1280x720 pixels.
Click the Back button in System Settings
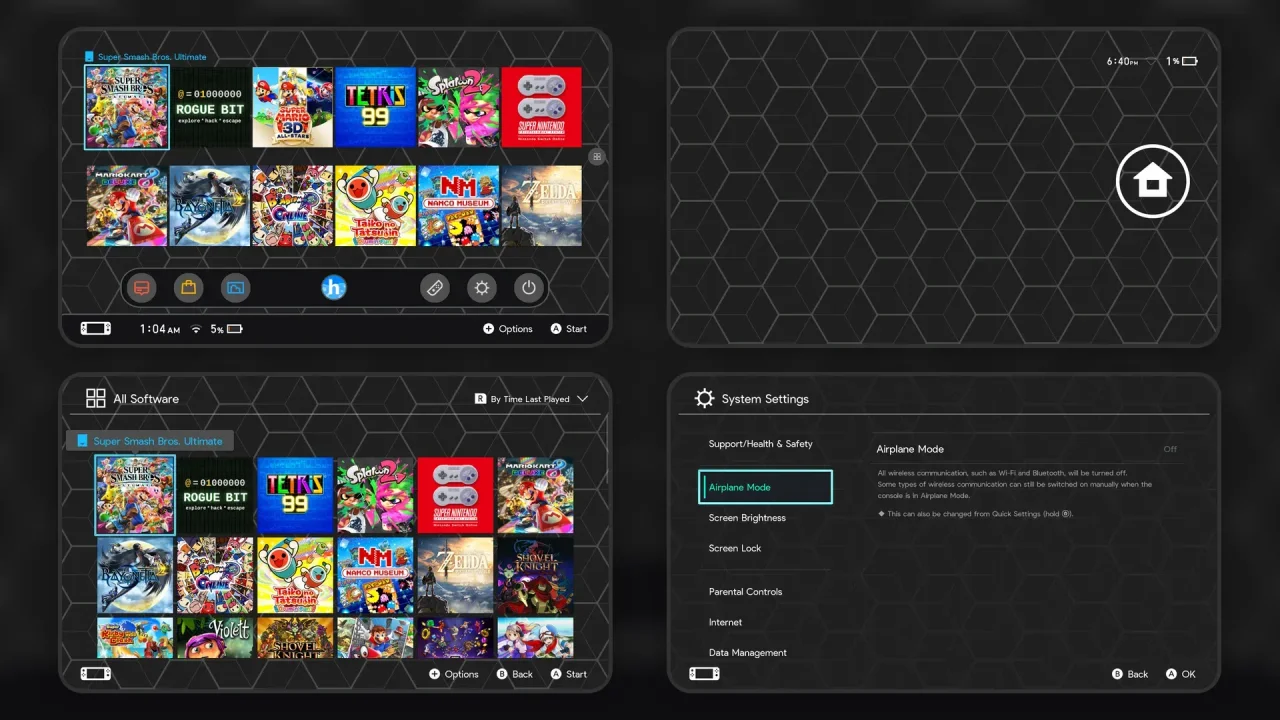1130,674
